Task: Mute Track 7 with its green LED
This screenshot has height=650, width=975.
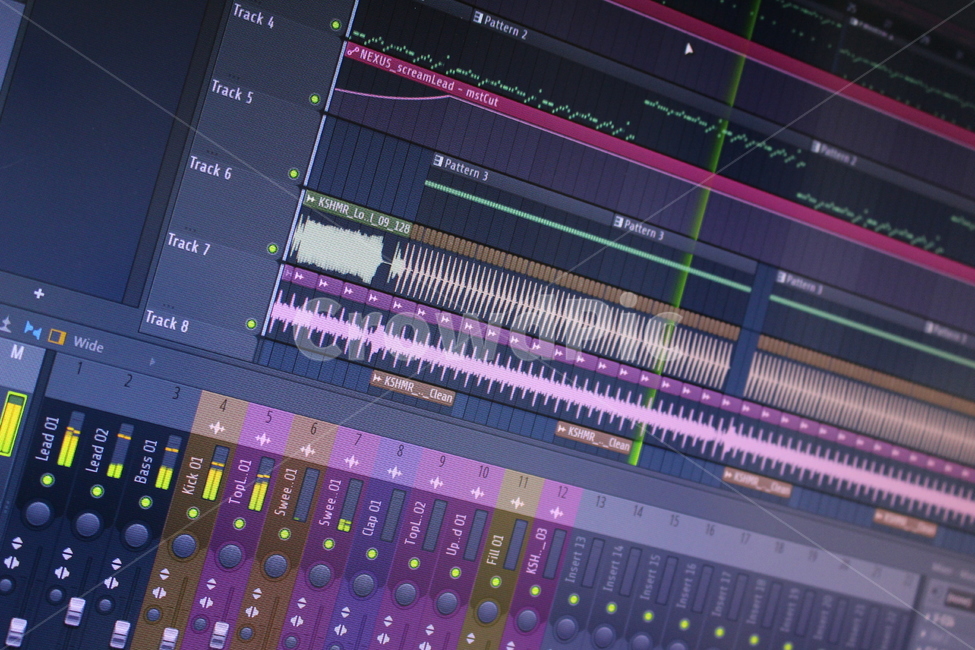Action: (272, 249)
